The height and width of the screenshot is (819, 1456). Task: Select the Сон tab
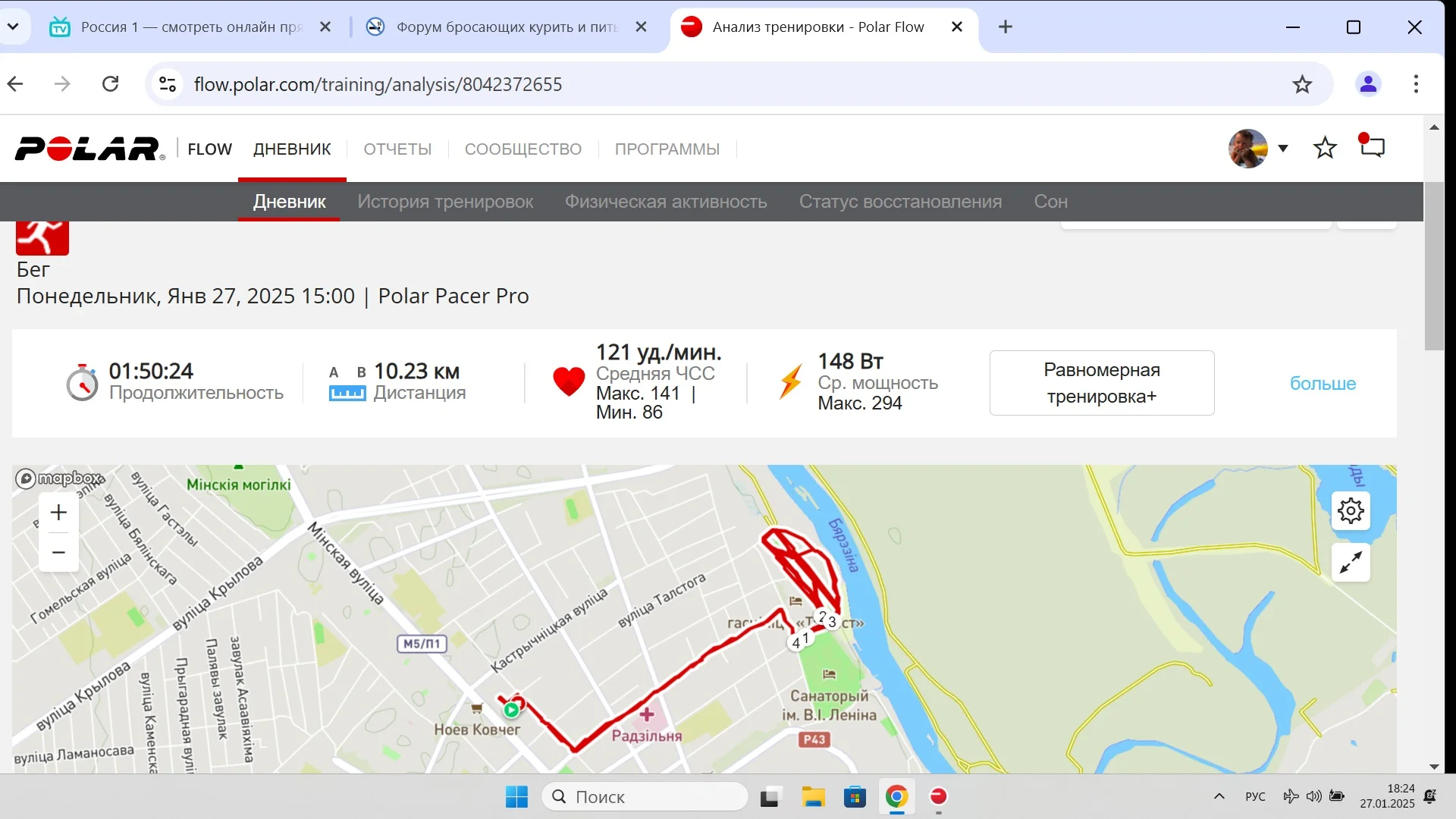click(x=1050, y=202)
